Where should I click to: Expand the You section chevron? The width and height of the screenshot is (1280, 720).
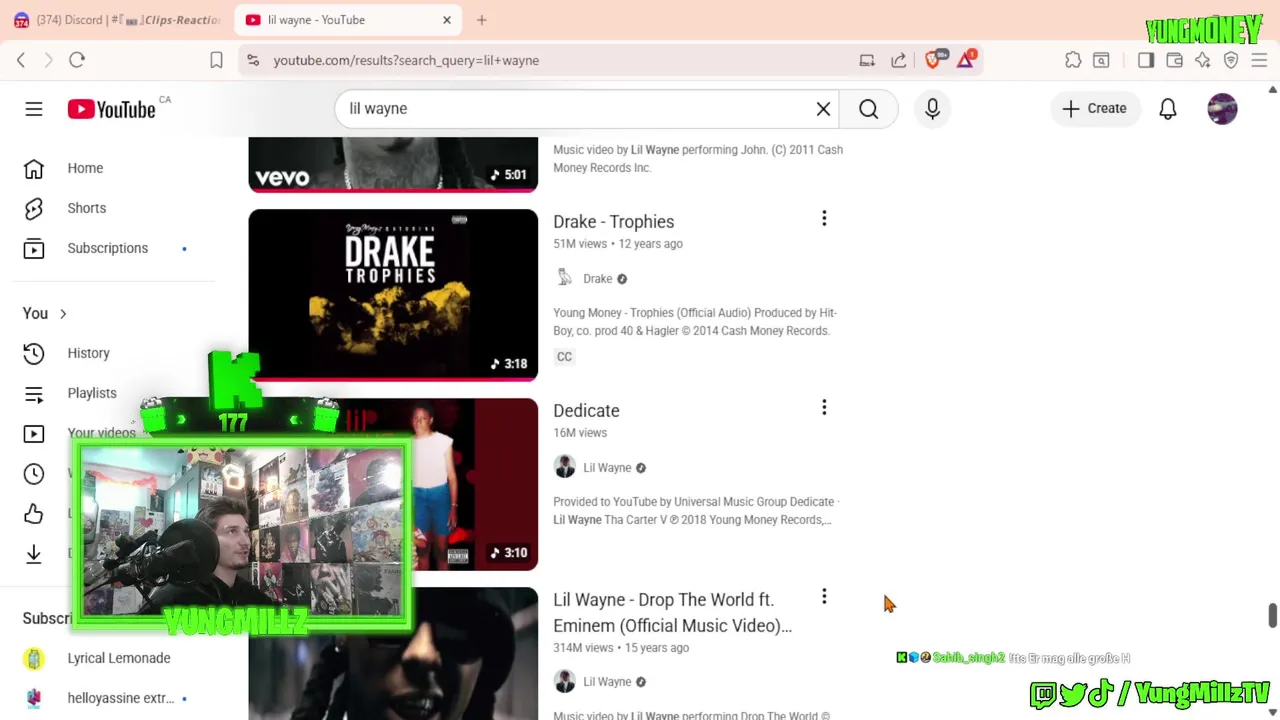point(63,314)
